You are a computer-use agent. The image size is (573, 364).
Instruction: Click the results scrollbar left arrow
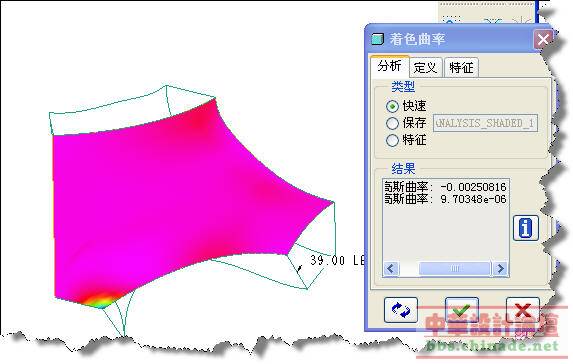[391, 269]
